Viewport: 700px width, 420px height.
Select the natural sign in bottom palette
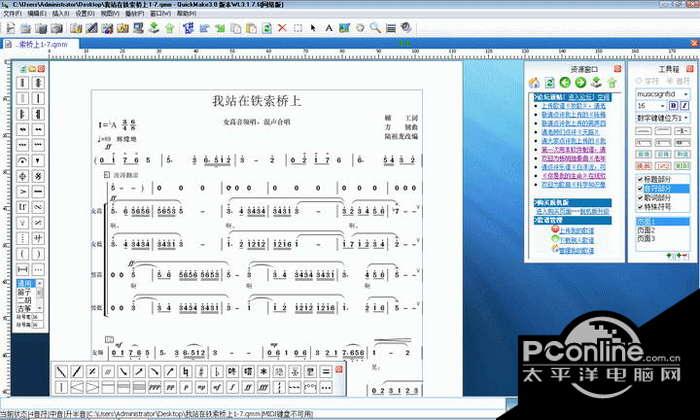(x=185, y=371)
